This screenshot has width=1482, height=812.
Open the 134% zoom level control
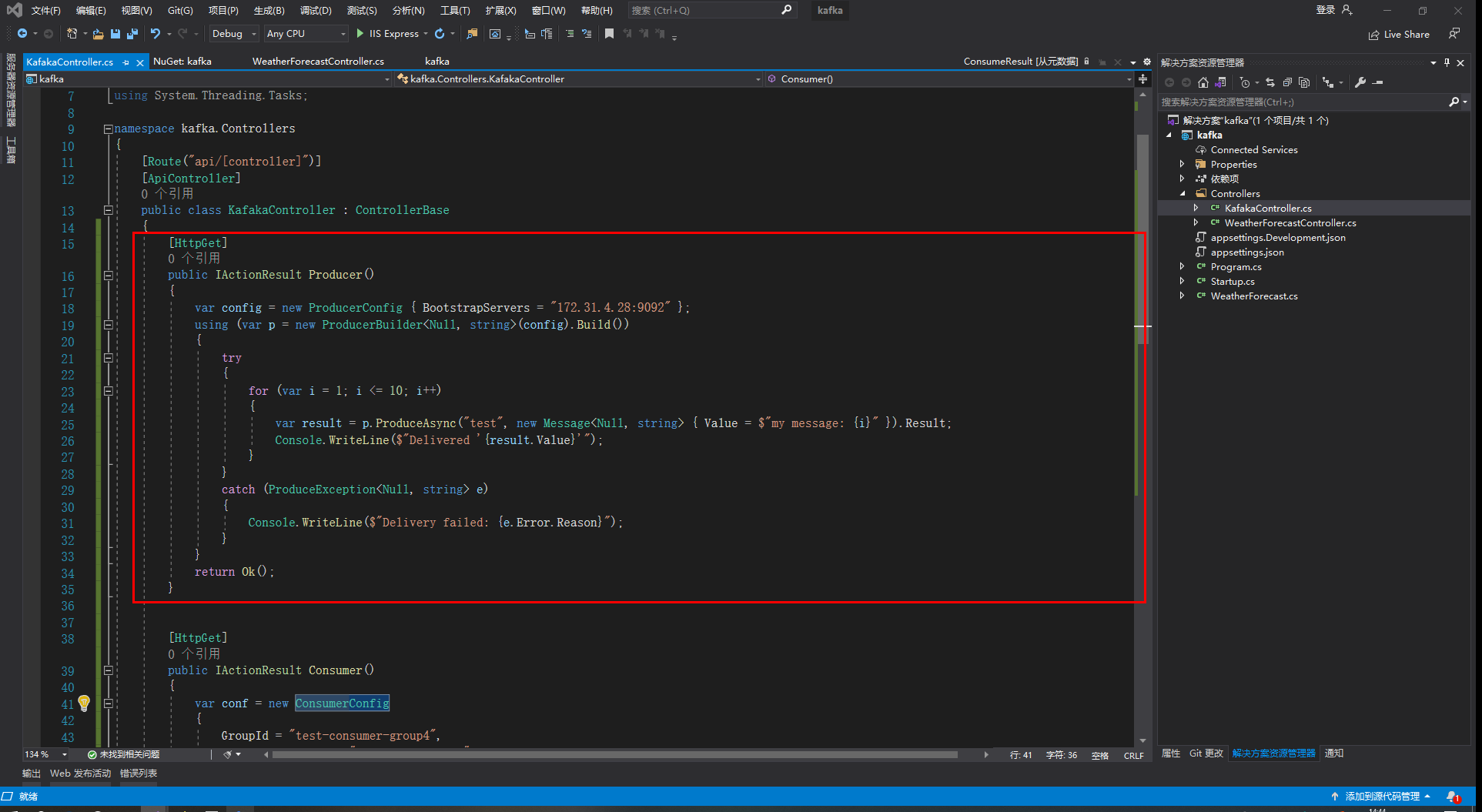click(x=44, y=754)
